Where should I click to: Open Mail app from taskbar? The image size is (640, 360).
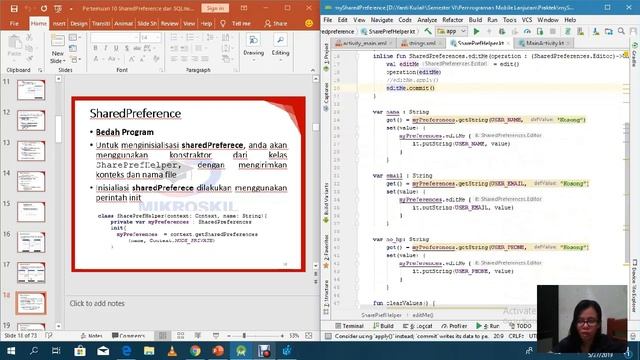(x=103, y=351)
